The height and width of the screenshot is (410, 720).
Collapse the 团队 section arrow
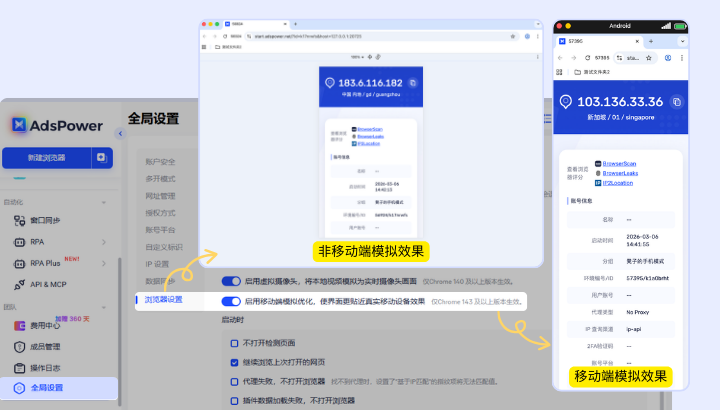point(104,307)
